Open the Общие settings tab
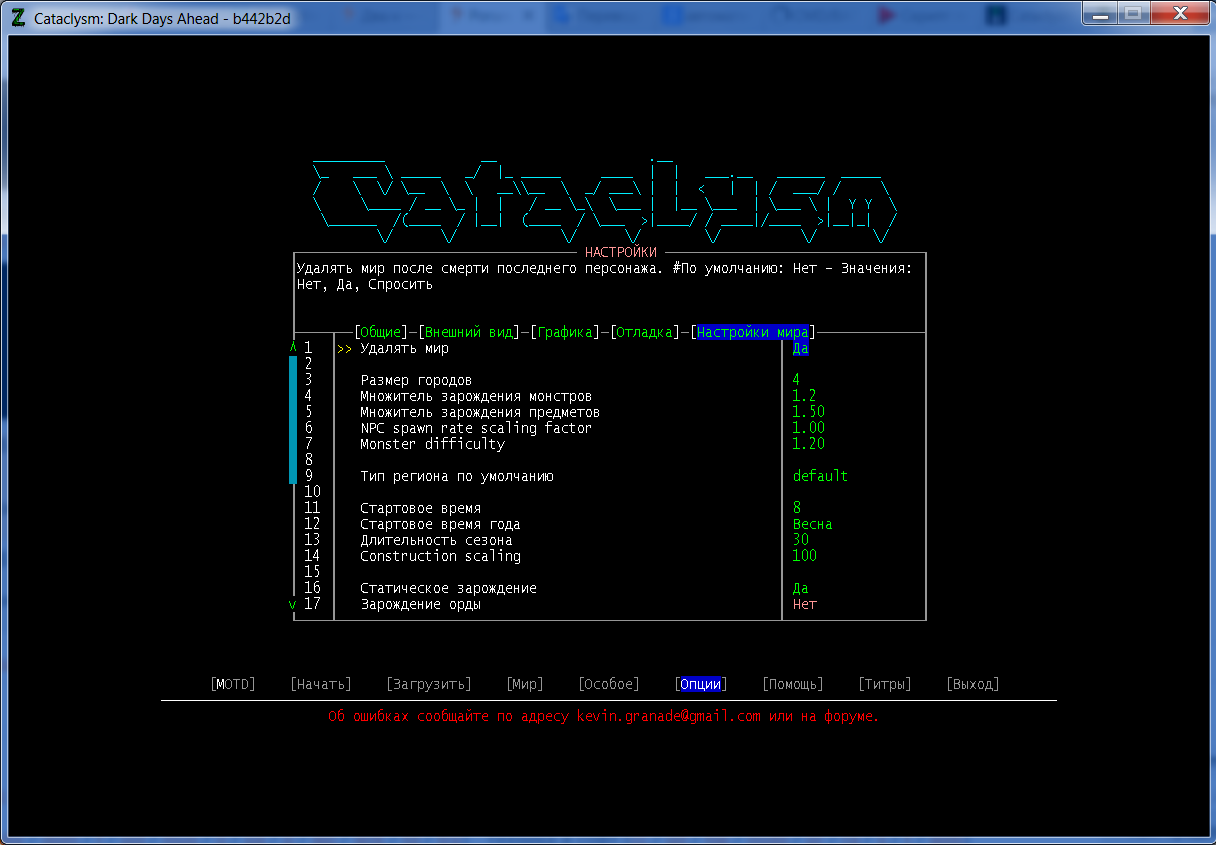 click(x=380, y=332)
